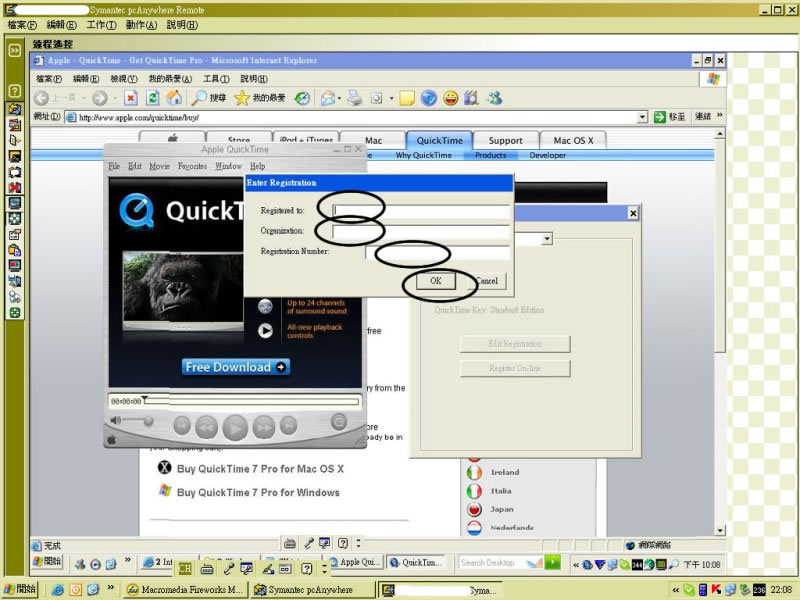Image resolution: width=800 pixels, height=600 pixels.
Task: Click OK in Enter Registration dialog
Action: point(436,280)
